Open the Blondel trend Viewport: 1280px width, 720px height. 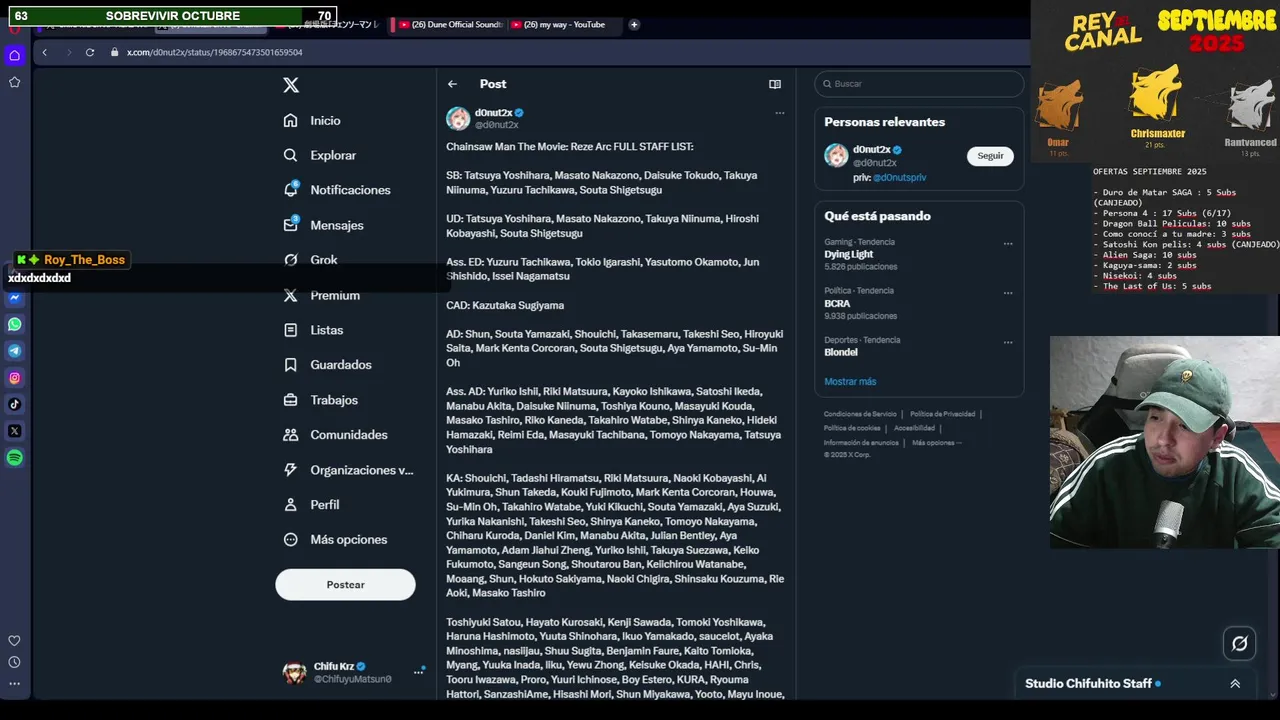coord(841,352)
